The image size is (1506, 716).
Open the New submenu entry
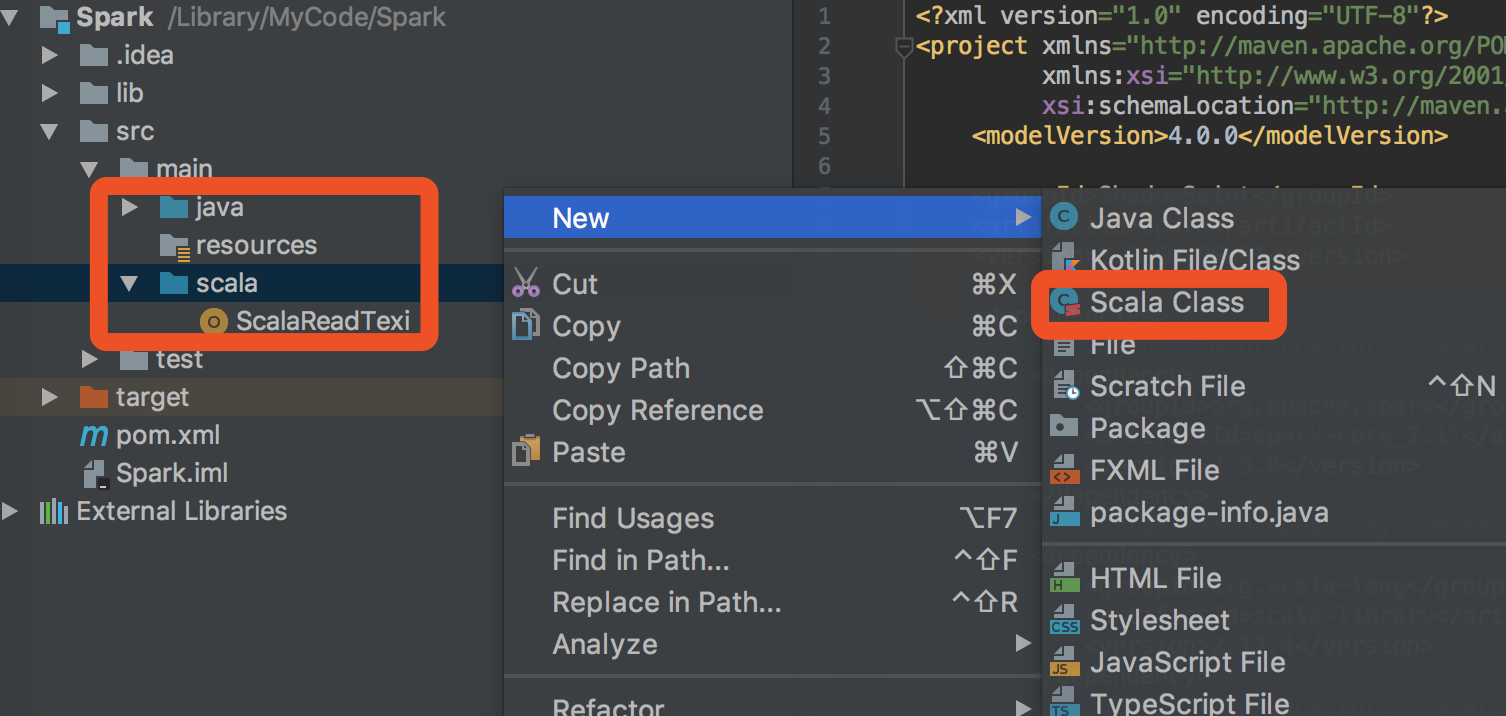click(x=771, y=217)
